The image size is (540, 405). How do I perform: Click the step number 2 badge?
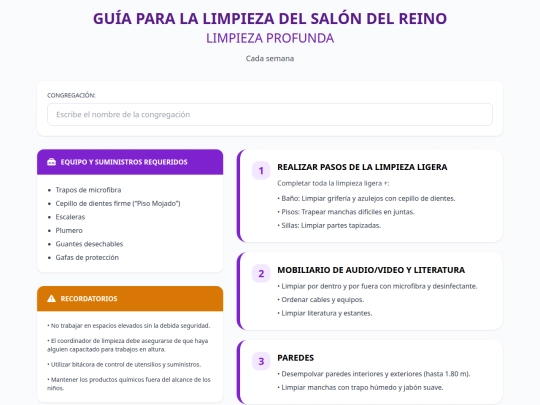261,273
